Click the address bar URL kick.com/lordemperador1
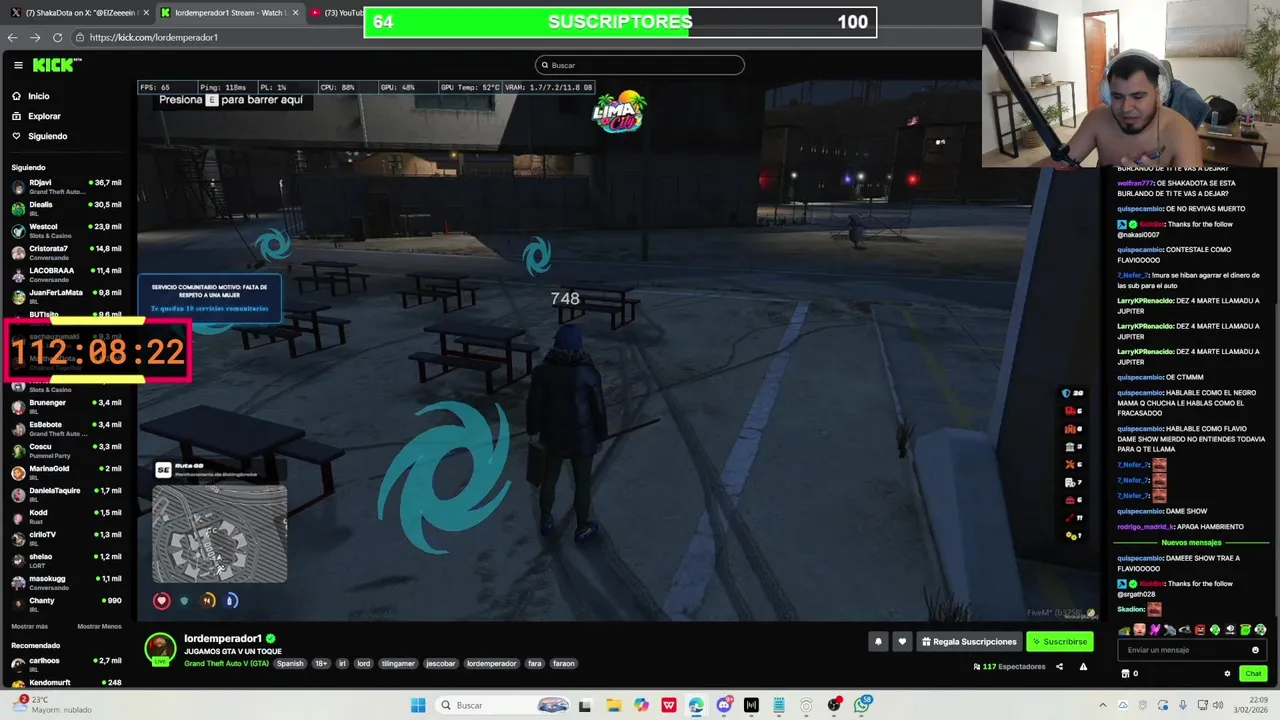Image resolution: width=1280 pixels, height=720 pixels. pos(153,37)
